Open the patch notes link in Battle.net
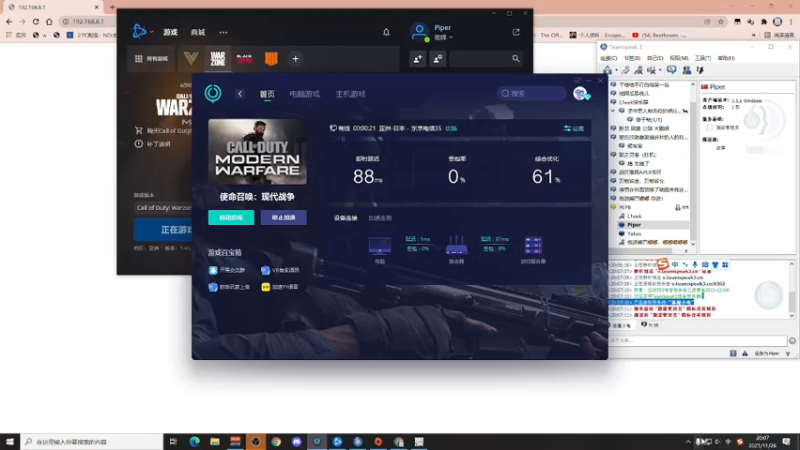This screenshot has height=450, width=800. point(153,144)
